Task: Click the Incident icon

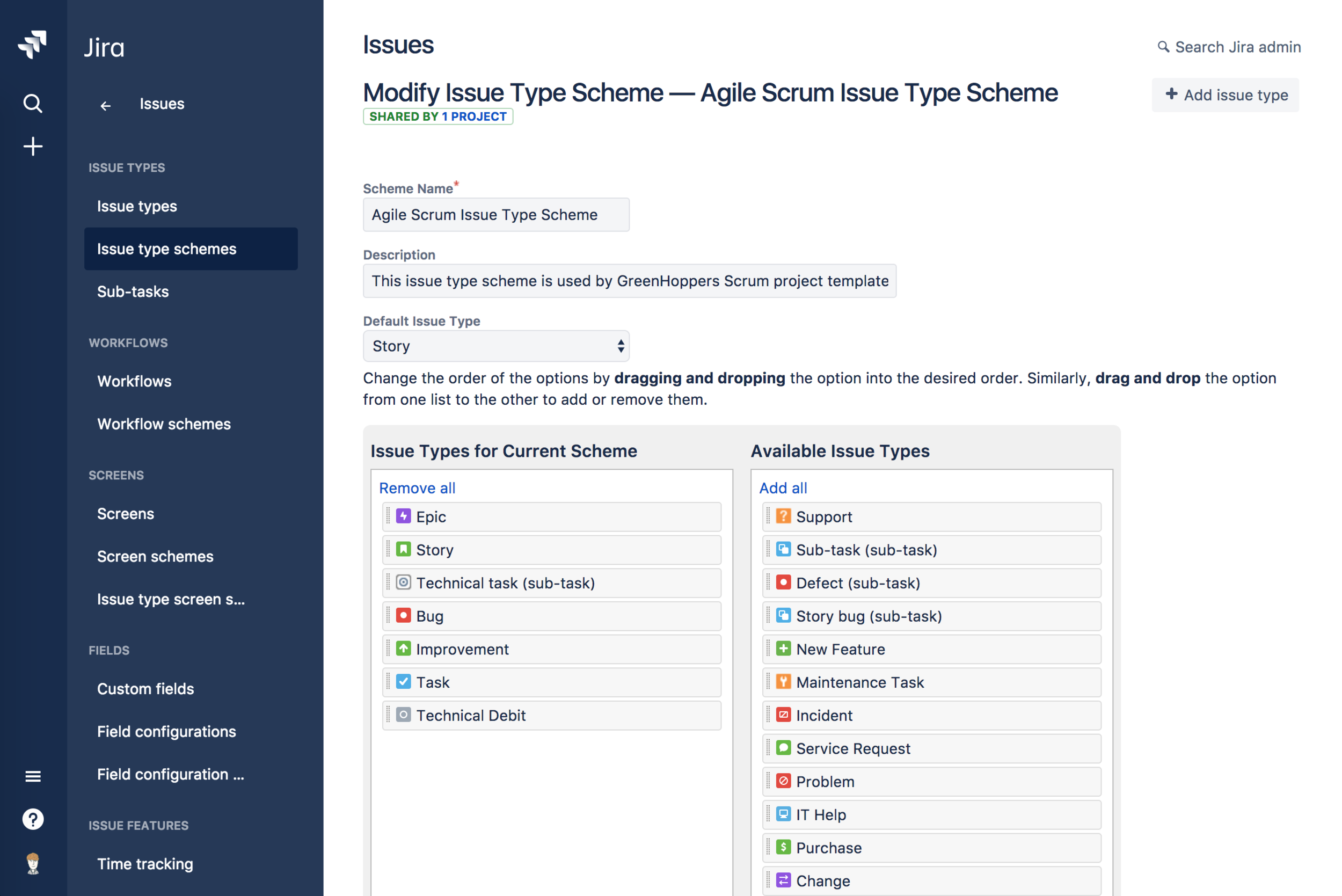Action: click(783, 715)
